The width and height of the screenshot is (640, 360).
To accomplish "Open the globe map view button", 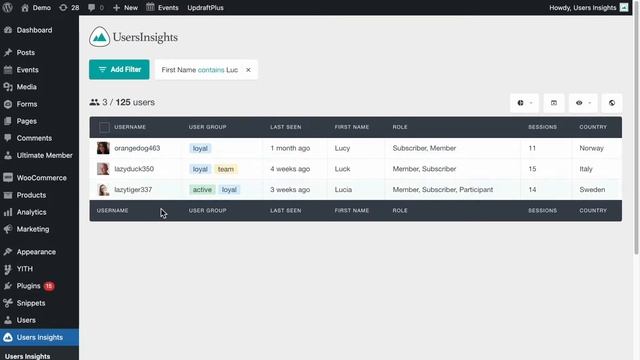I will coord(612,103).
